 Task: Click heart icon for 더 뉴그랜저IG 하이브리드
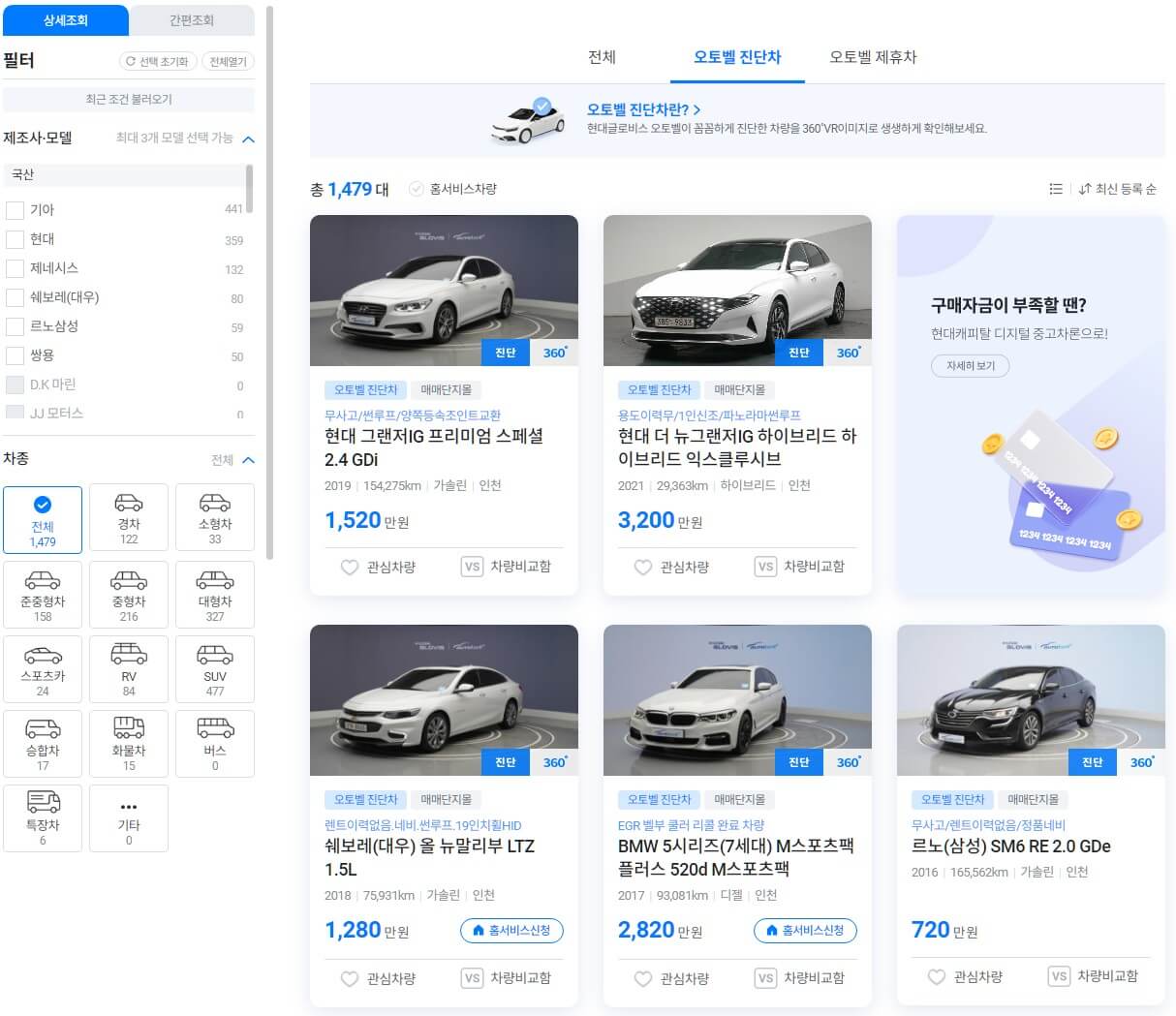point(643,567)
